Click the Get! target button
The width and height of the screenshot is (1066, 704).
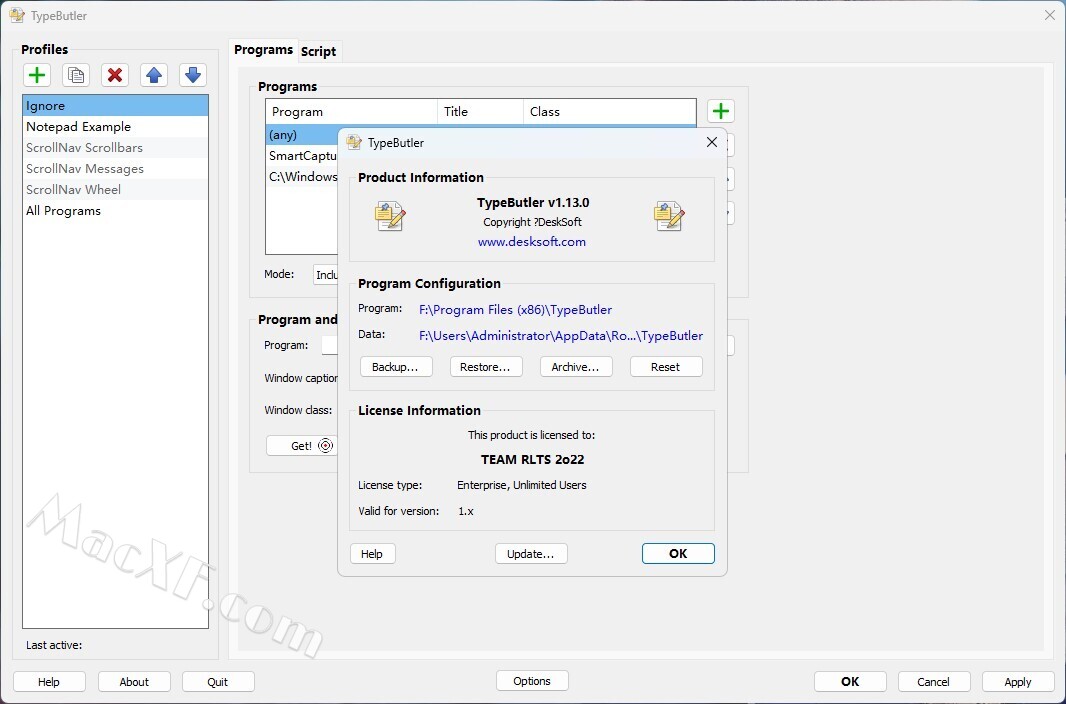pyautogui.click(x=303, y=446)
